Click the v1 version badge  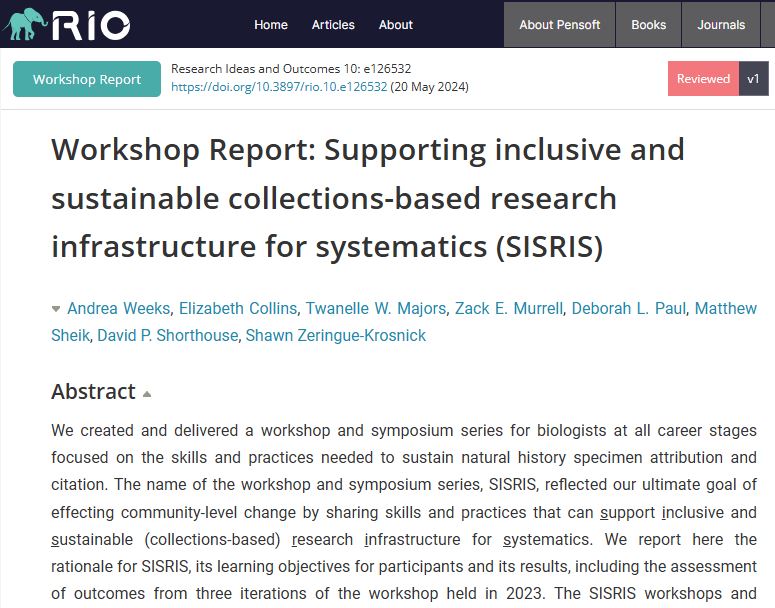pyautogui.click(x=754, y=79)
